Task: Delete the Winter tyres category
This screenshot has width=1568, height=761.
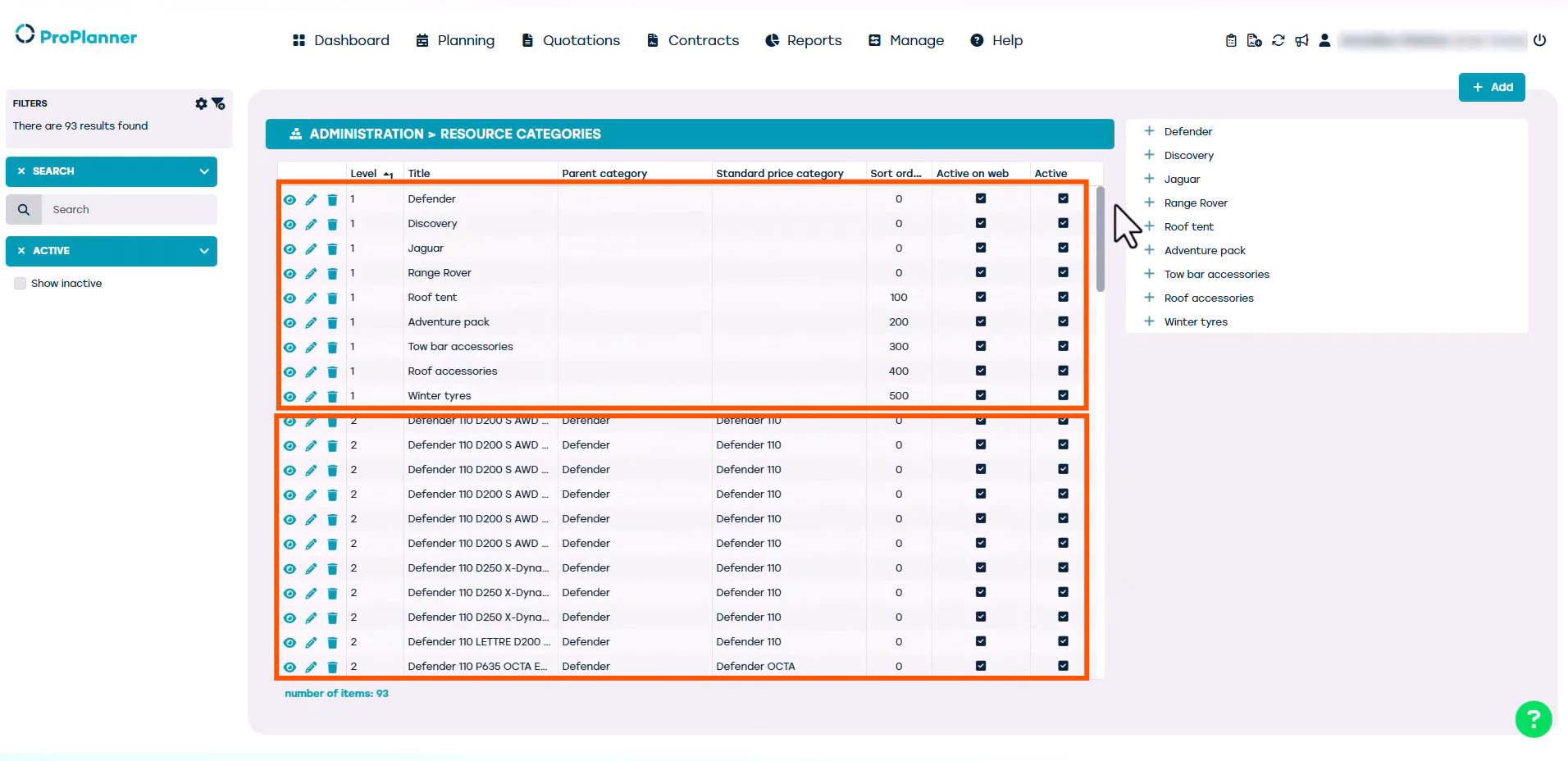Action: pos(332,397)
